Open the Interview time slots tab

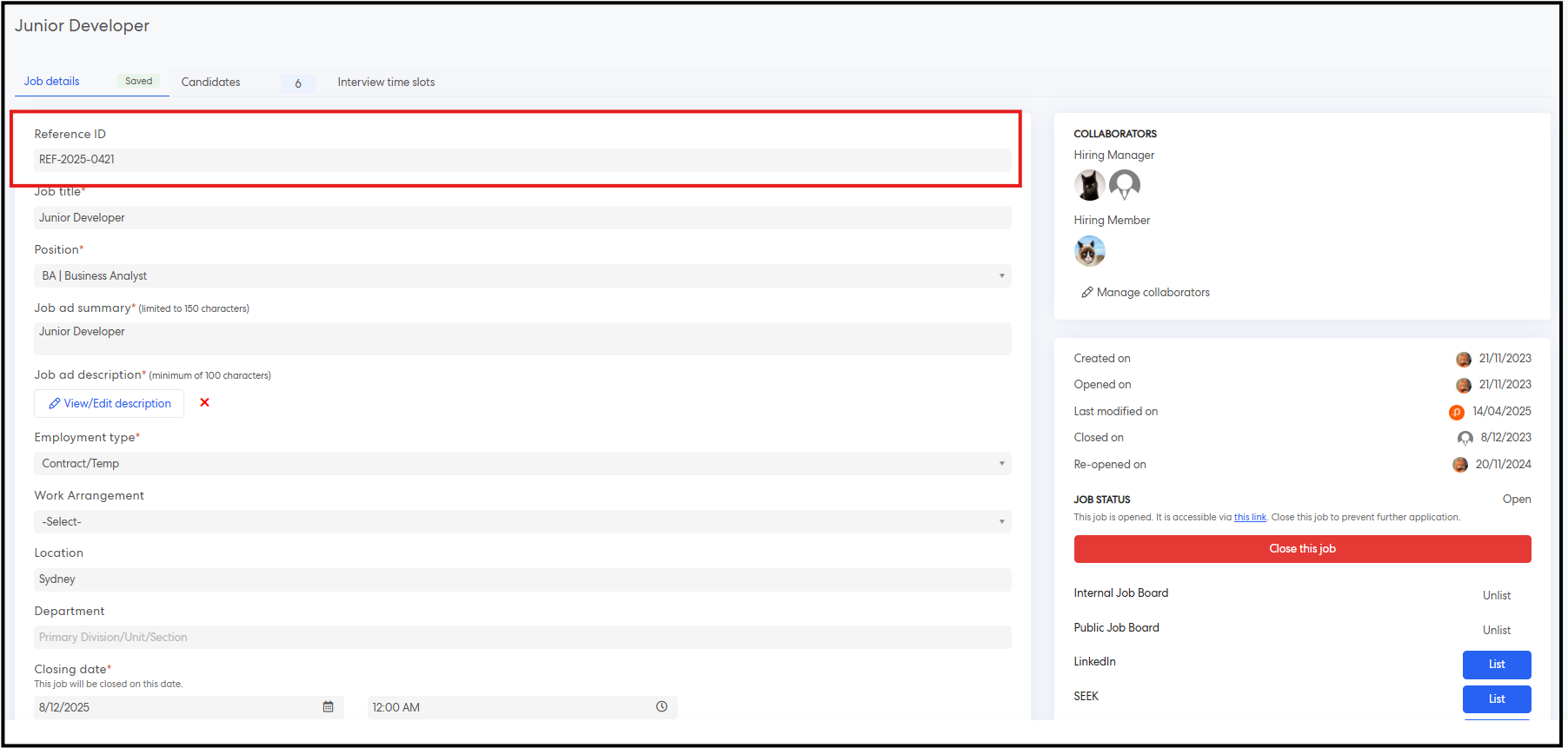coord(386,82)
